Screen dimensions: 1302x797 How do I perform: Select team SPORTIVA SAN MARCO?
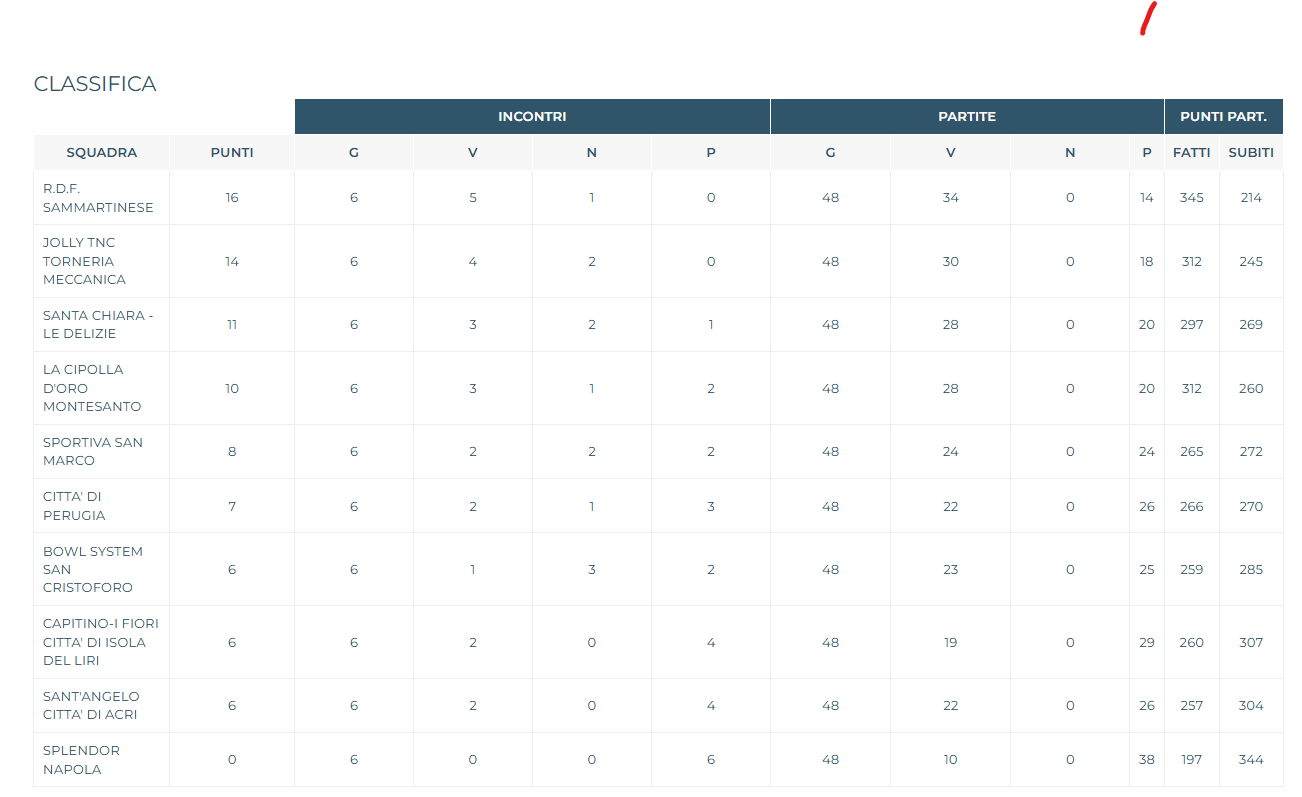[93, 452]
